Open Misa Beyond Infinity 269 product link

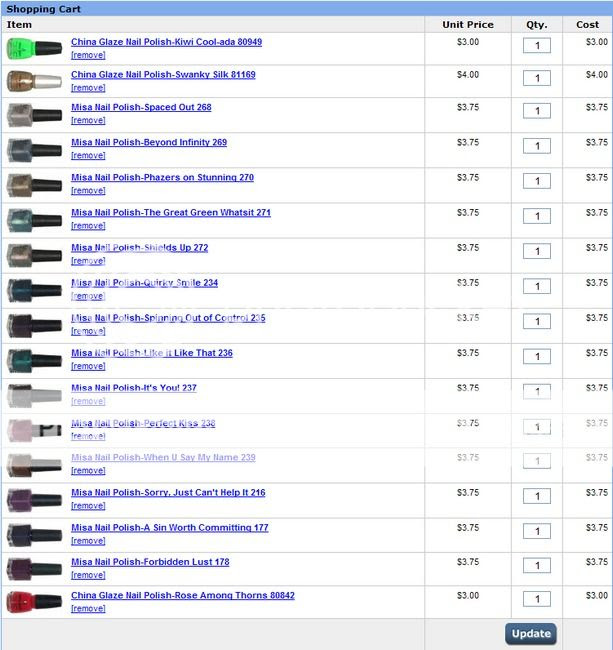click(149, 142)
